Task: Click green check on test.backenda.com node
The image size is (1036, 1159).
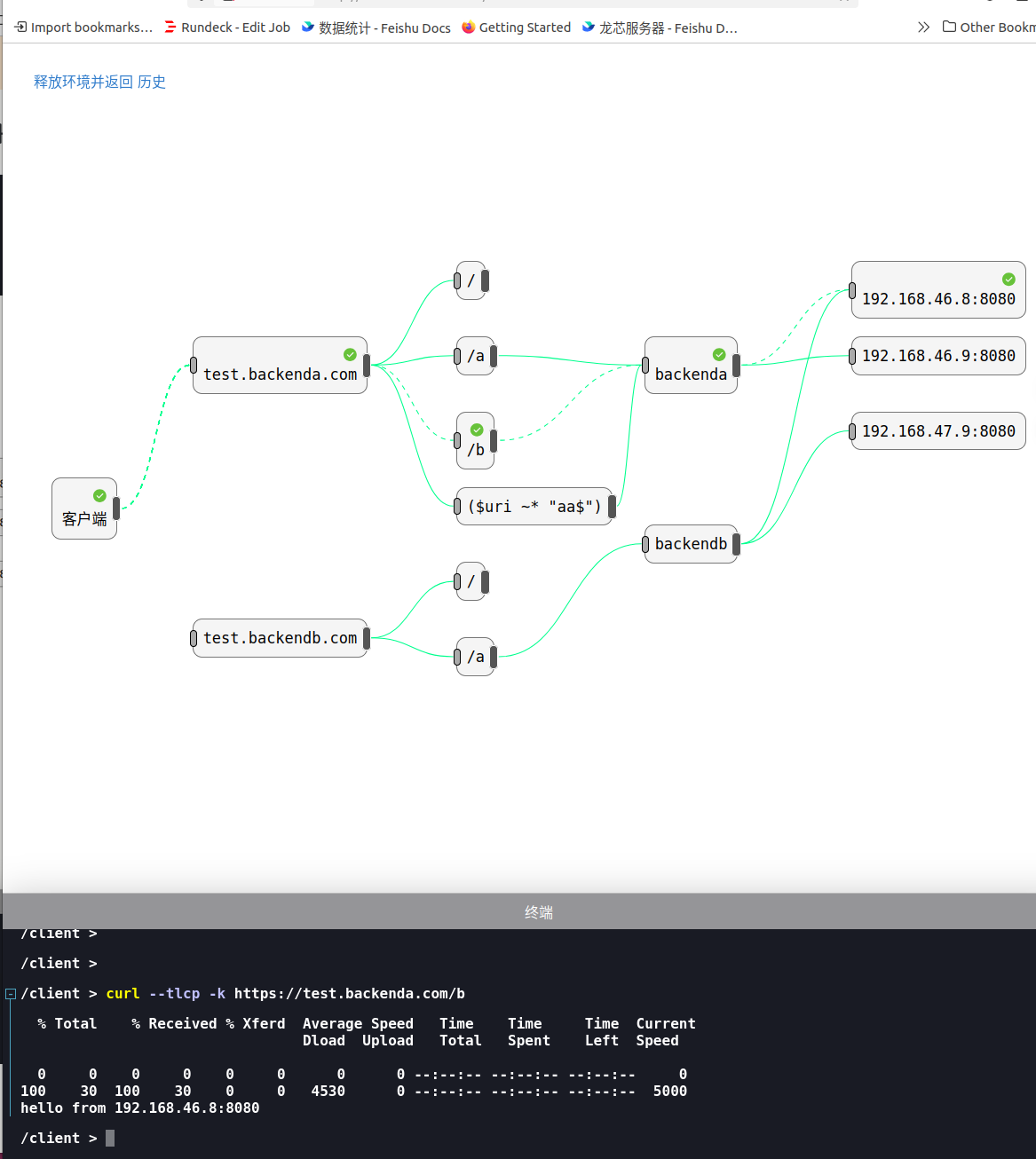Action: pos(350,354)
